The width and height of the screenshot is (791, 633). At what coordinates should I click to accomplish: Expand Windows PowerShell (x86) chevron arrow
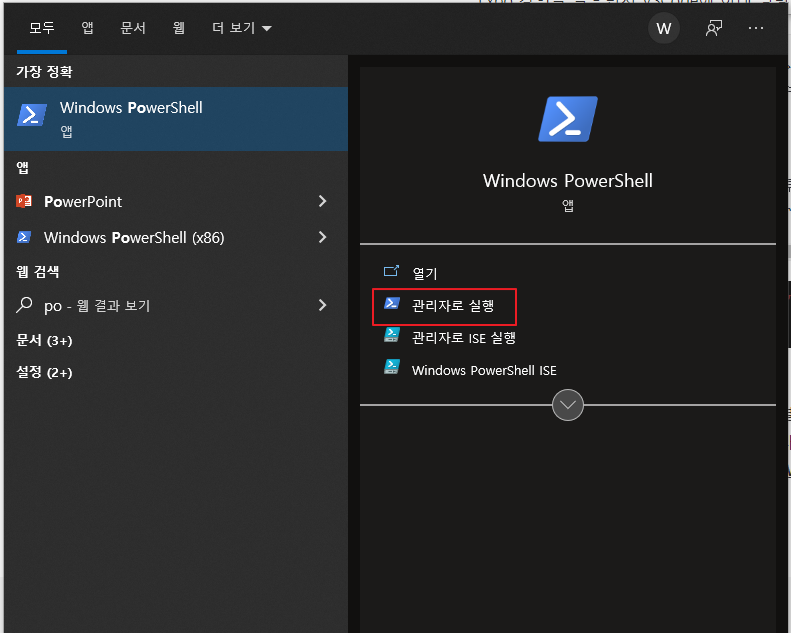tap(322, 237)
